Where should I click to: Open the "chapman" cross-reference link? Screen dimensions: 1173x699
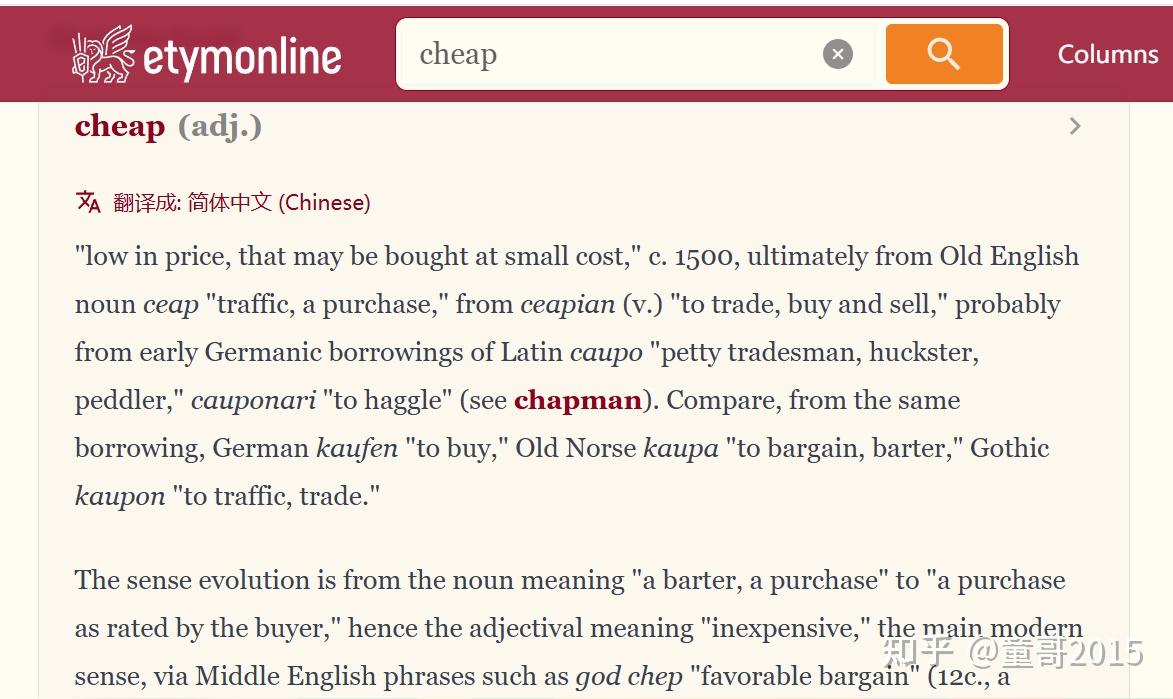578,400
